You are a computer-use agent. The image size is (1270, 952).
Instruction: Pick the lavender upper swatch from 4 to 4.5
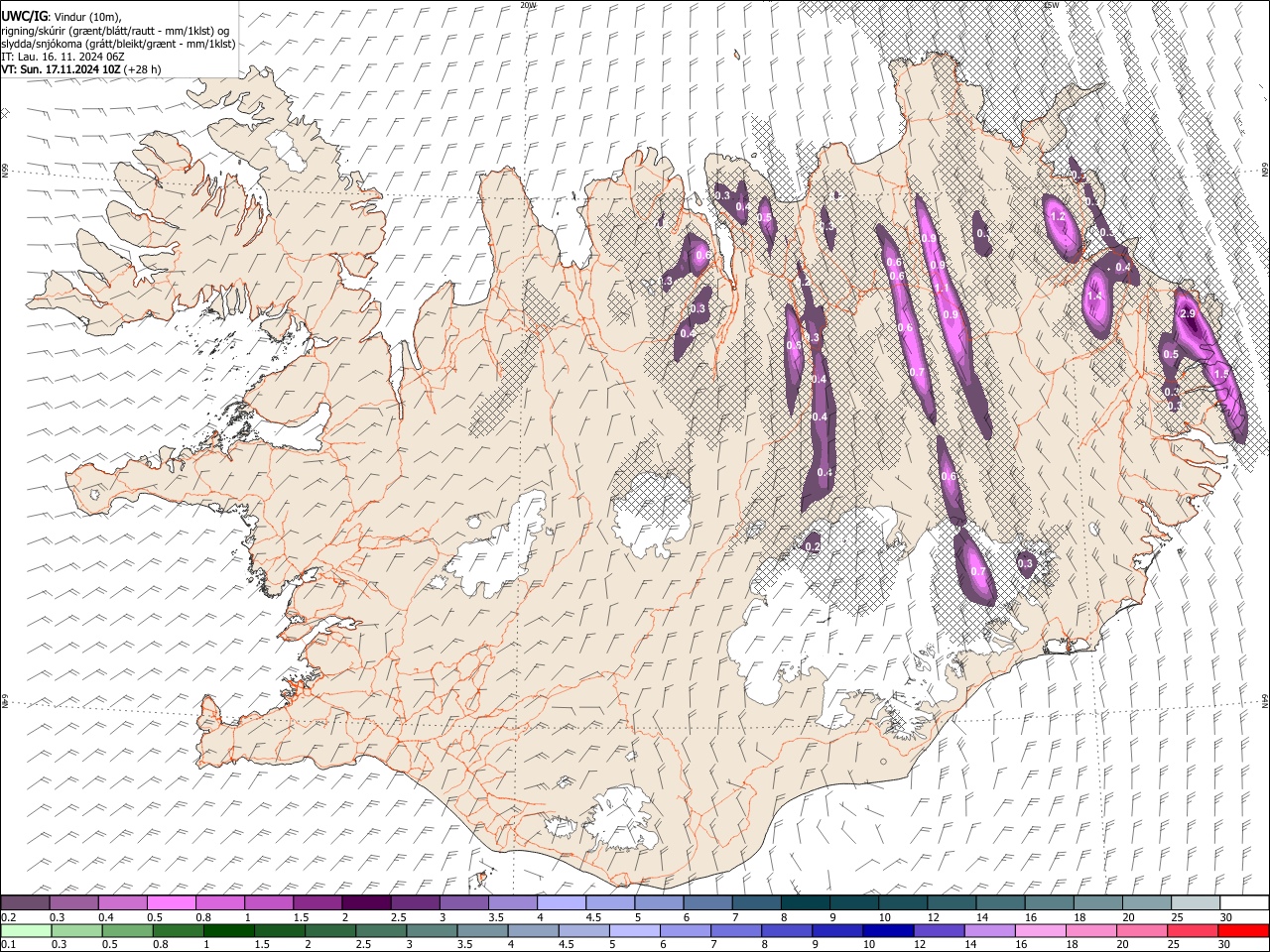(x=562, y=902)
